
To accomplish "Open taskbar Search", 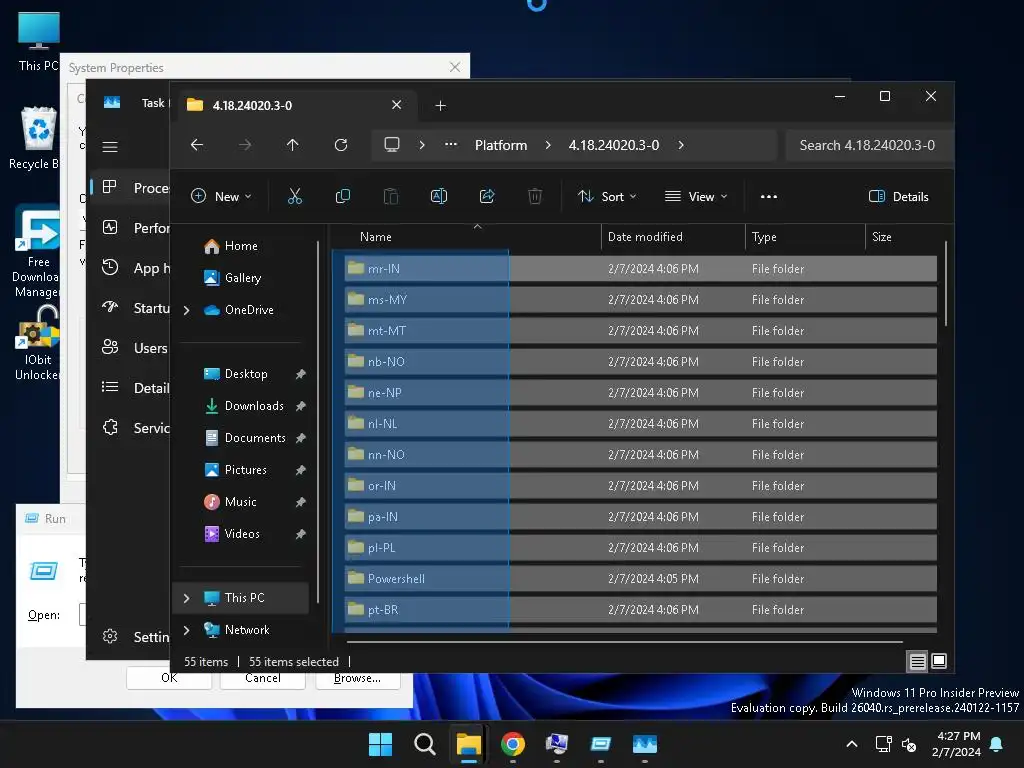I will (424, 744).
